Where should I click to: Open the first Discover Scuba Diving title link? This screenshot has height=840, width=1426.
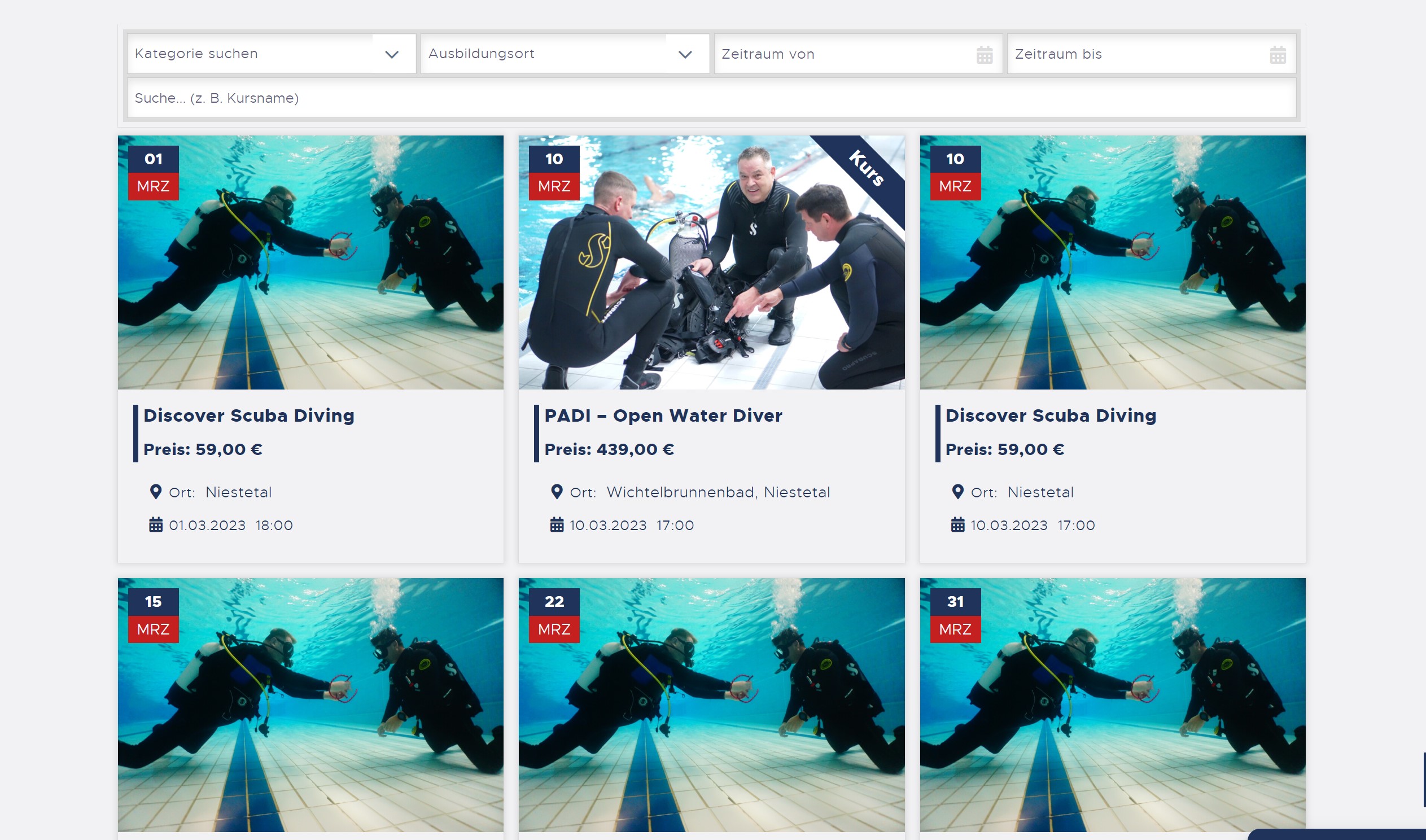point(249,415)
